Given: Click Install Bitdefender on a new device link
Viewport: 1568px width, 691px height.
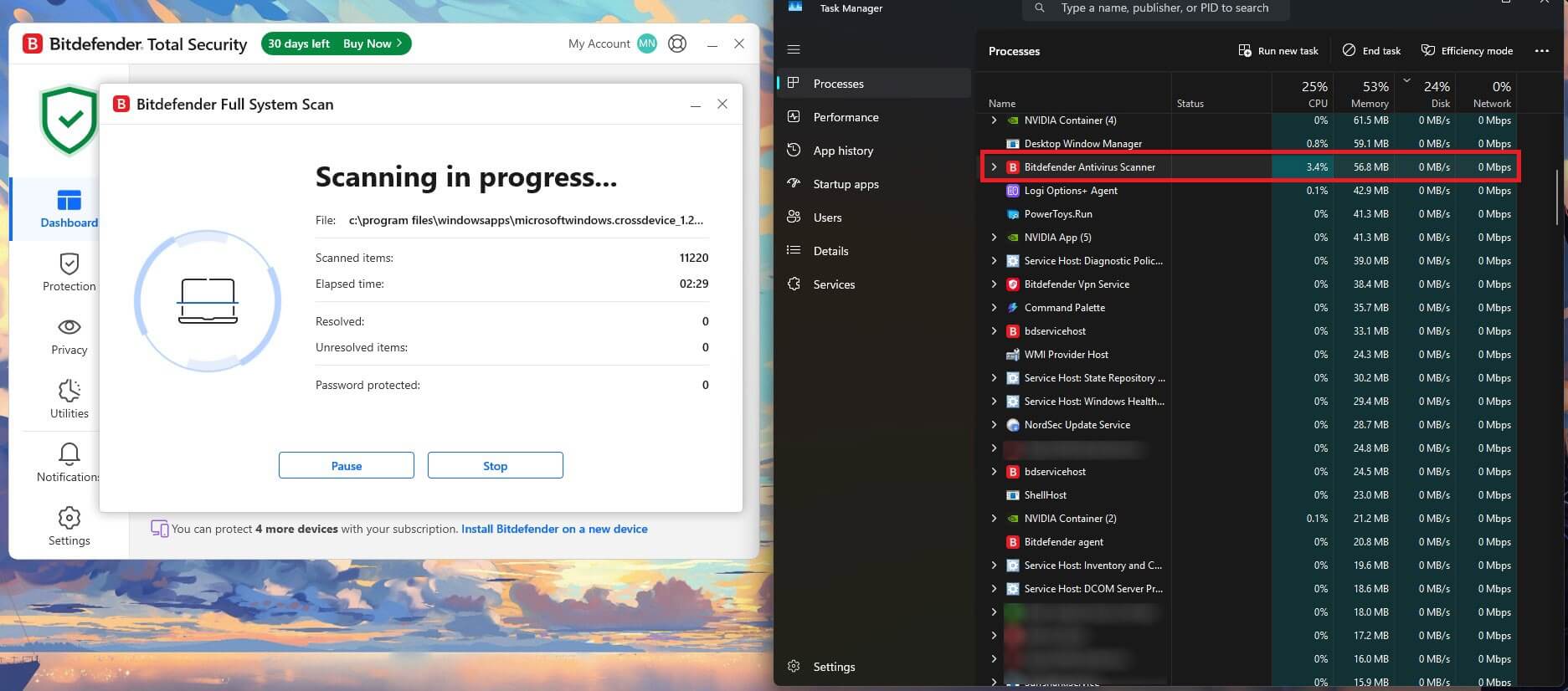Looking at the screenshot, I should tap(554, 529).
